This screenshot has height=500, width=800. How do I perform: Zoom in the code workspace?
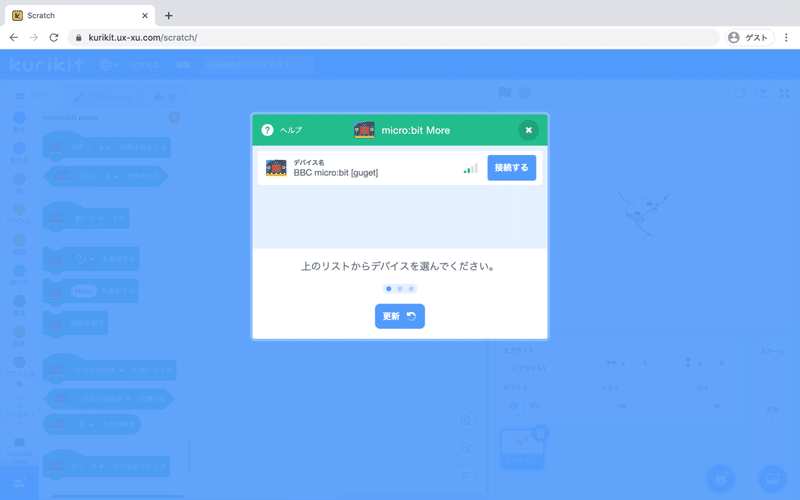pyautogui.click(x=465, y=420)
